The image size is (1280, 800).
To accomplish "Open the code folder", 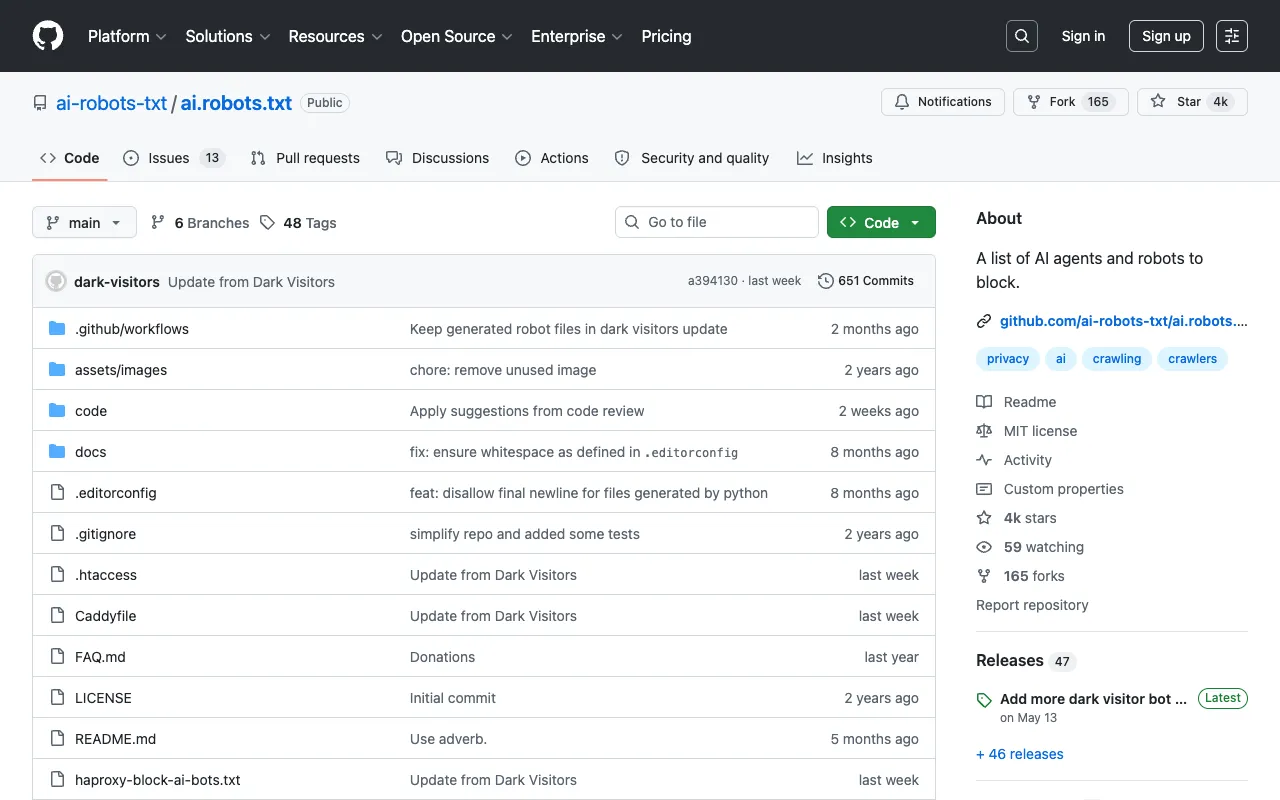I will click(x=91, y=411).
